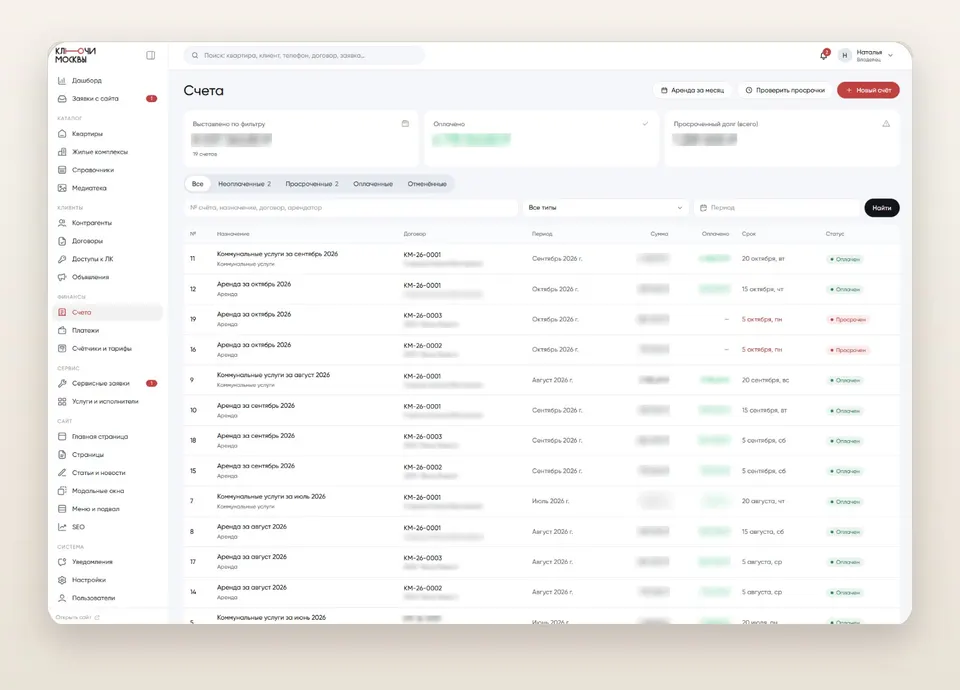960x690 pixels.
Task: Open Заявки с сайта in sidebar
Action: pos(107,99)
